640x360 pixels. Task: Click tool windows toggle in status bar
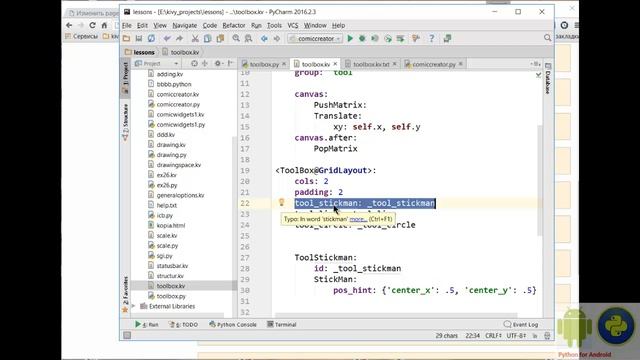[127, 335]
